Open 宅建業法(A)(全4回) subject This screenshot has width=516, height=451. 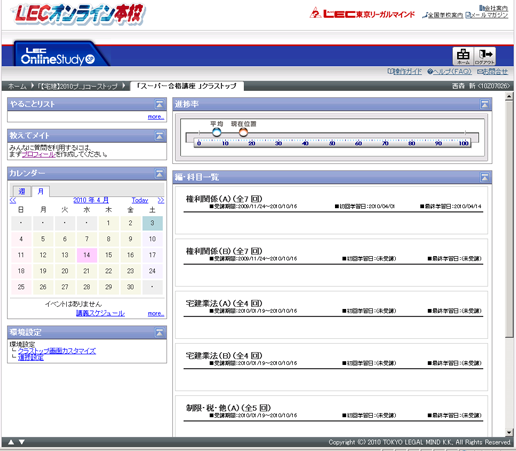click(224, 303)
